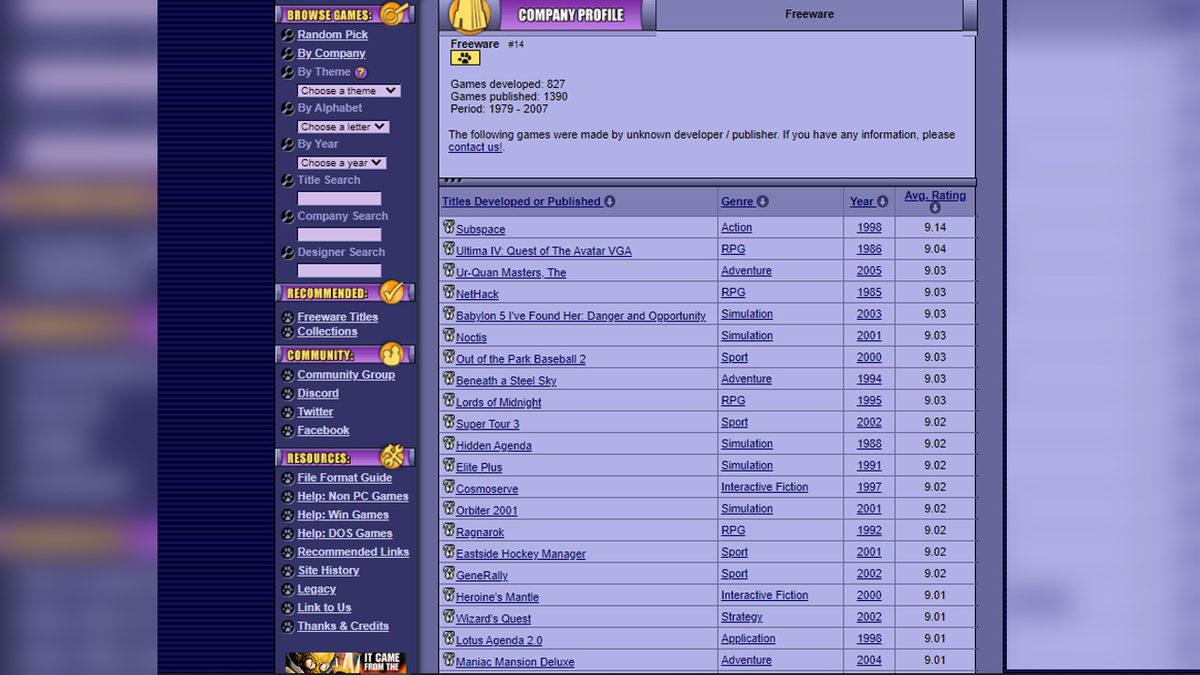This screenshot has height=675, width=1200.
Task: Focus the Designer Search text box
Action: click(x=339, y=271)
